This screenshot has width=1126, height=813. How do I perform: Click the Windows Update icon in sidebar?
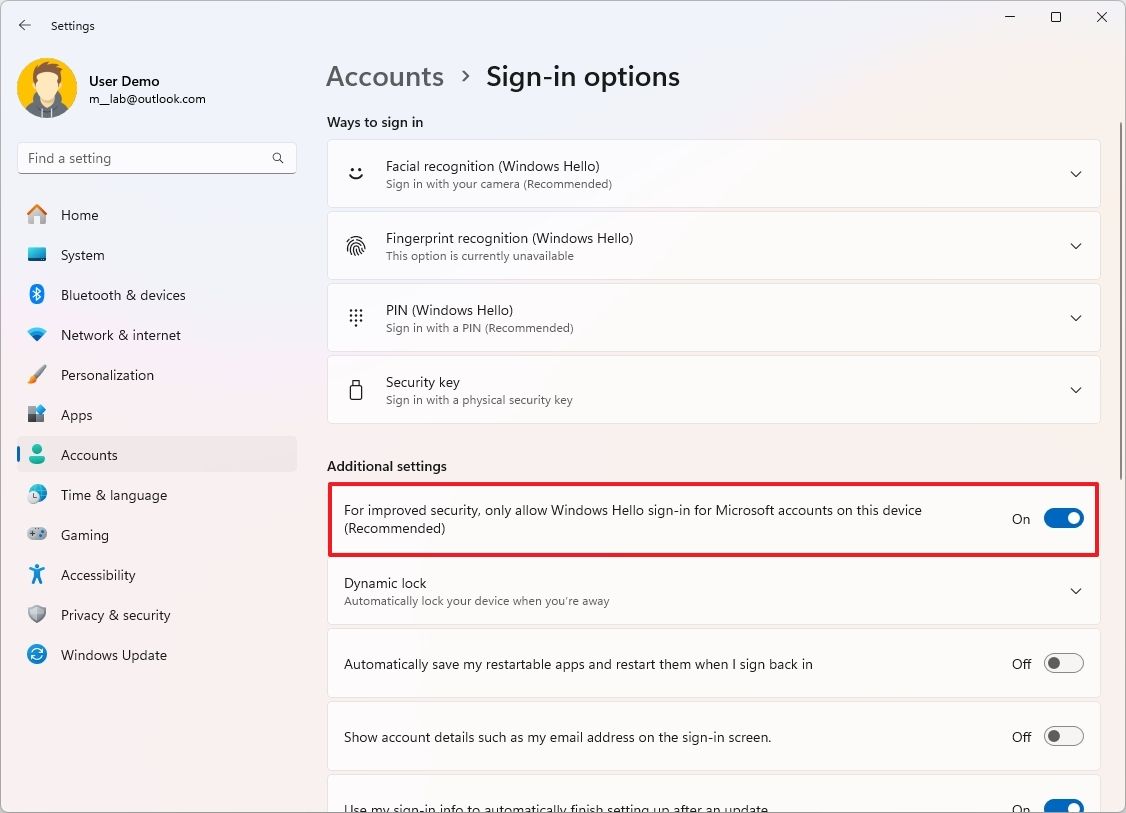(37, 655)
